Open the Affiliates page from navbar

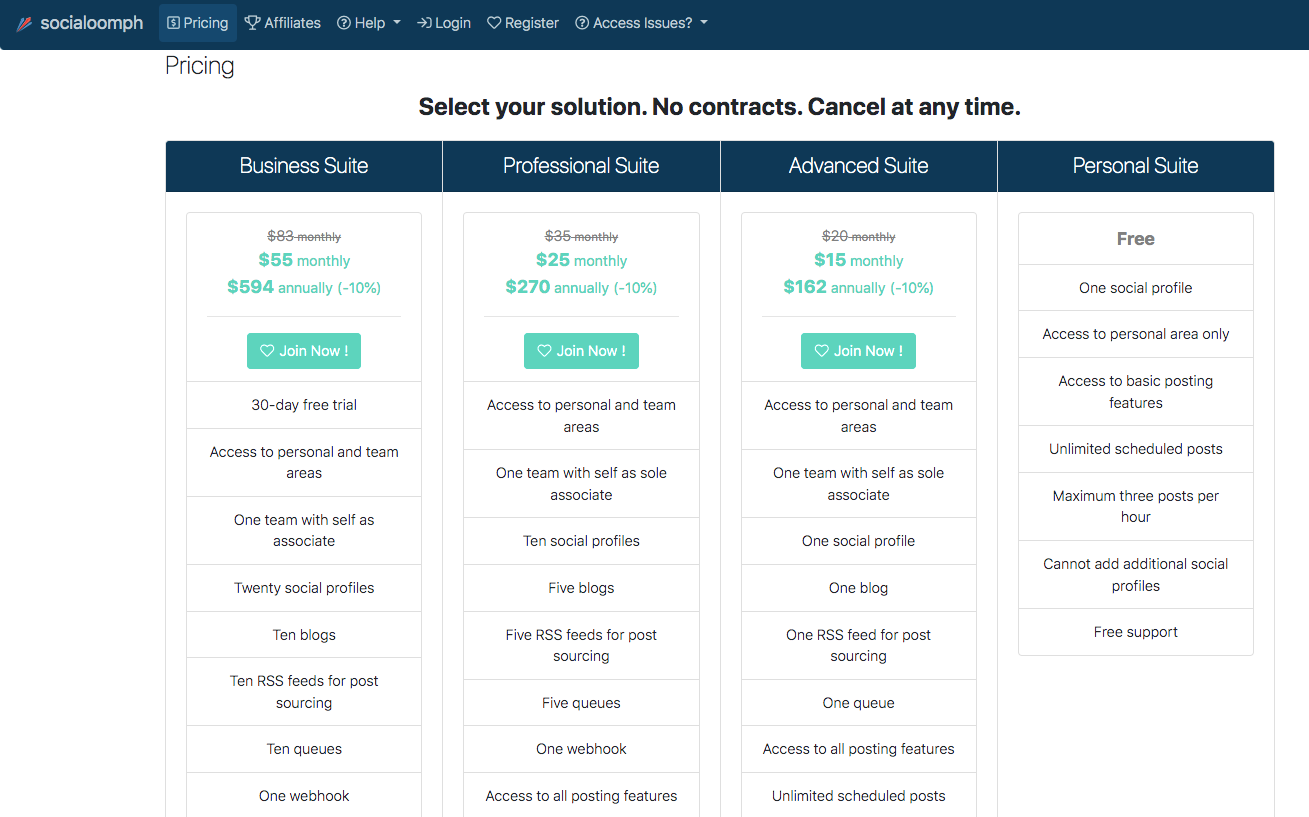(283, 22)
